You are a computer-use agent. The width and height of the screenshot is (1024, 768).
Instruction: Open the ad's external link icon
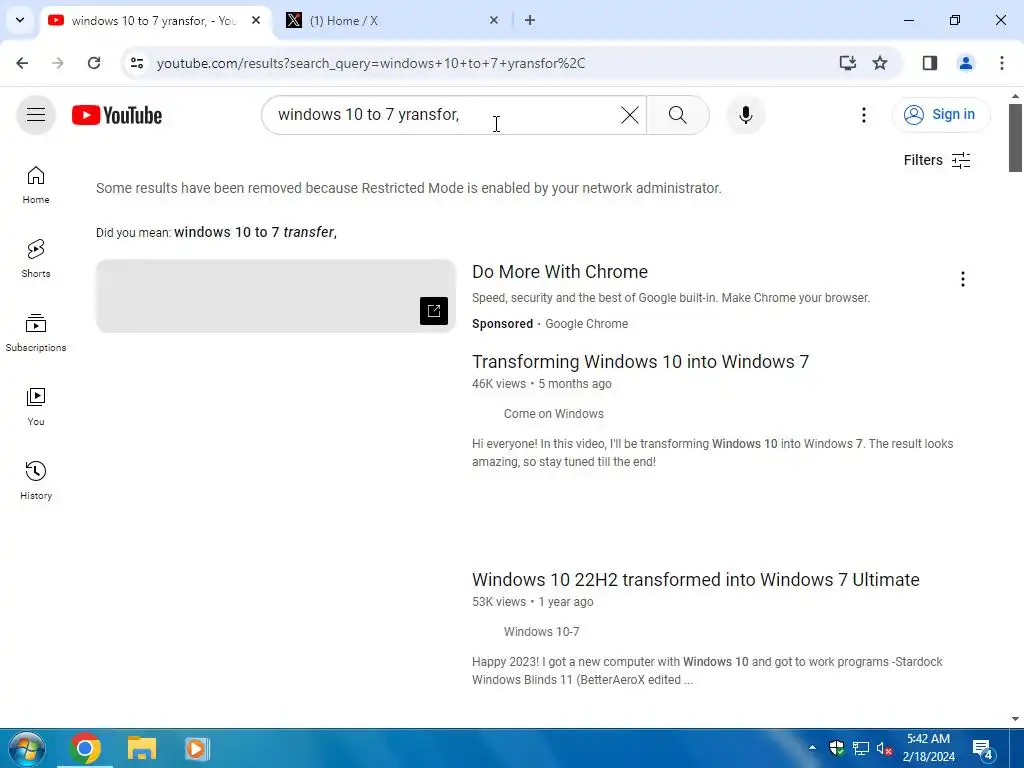(x=434, y=311)
